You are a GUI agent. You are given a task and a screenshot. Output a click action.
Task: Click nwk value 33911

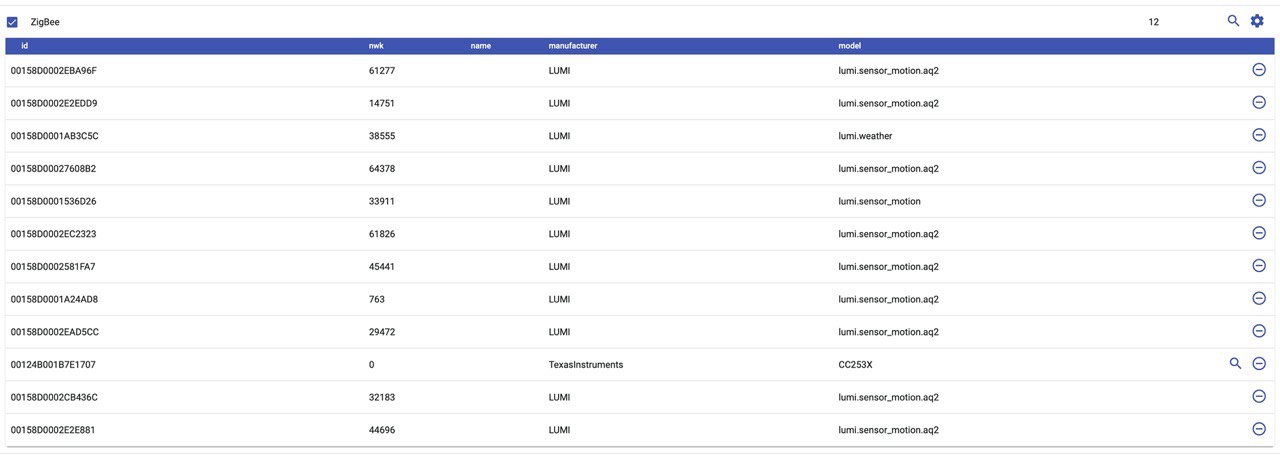(x=382, y=201)
